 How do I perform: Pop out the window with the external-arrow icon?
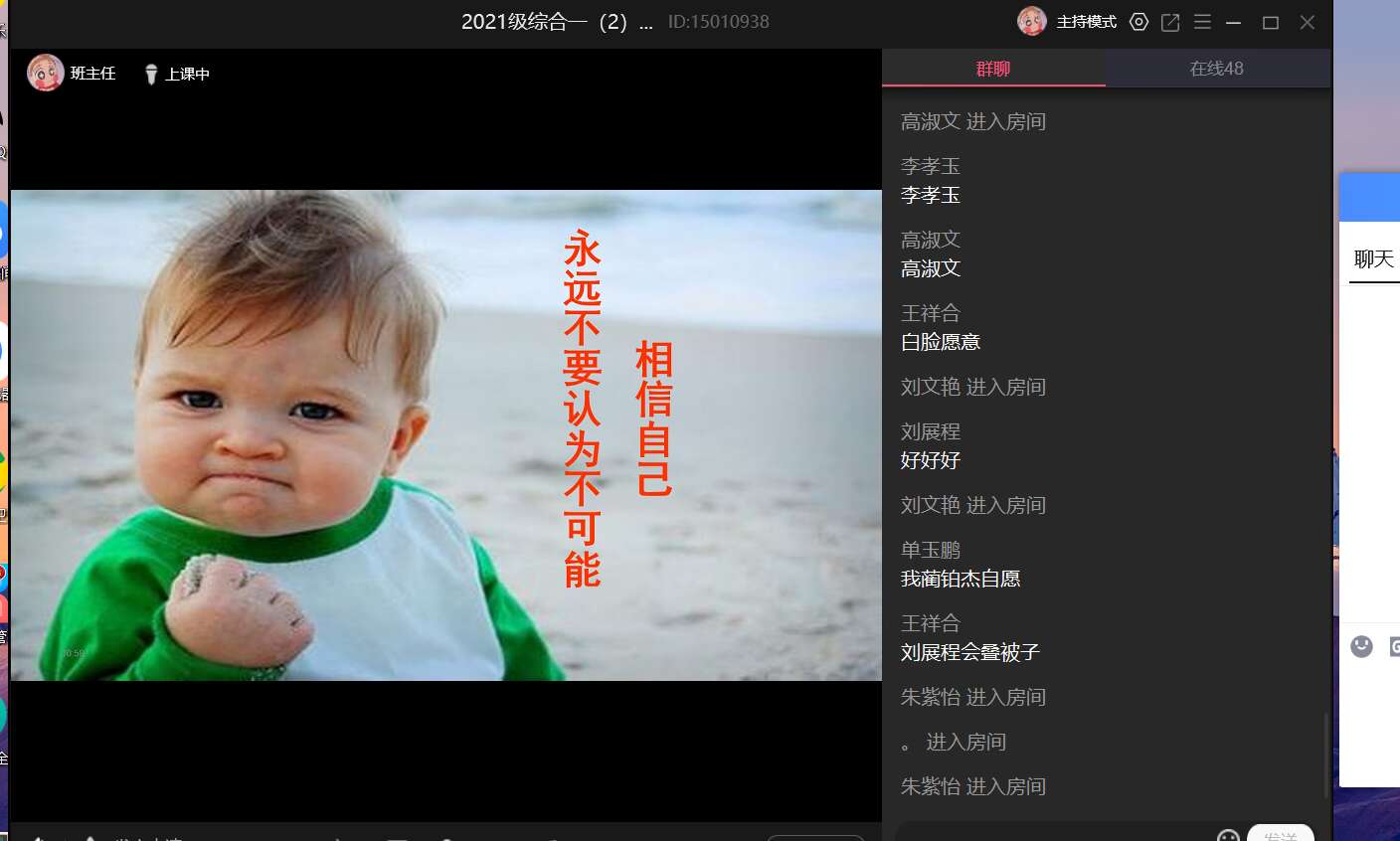point(1170,22)
